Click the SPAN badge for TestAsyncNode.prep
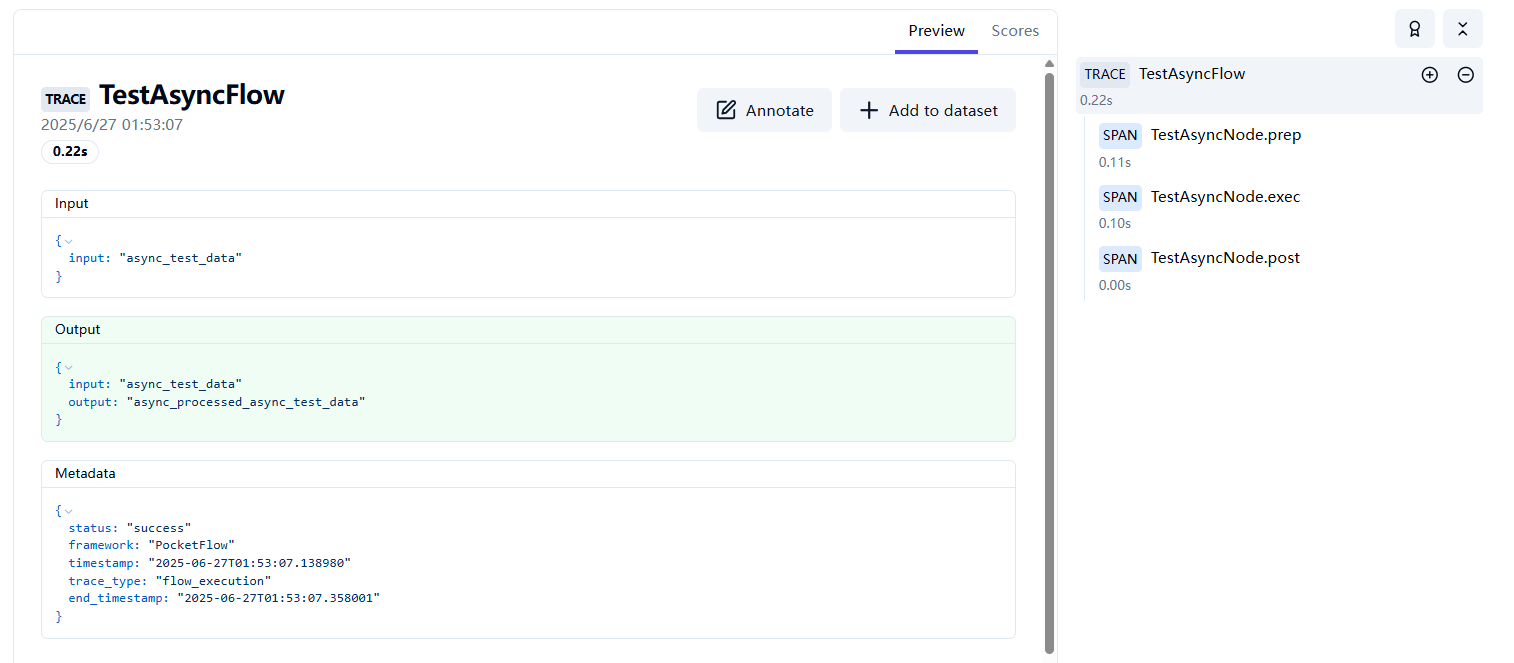The height and width of the screenshot is (663, 1514). (x=1120, y=135)
